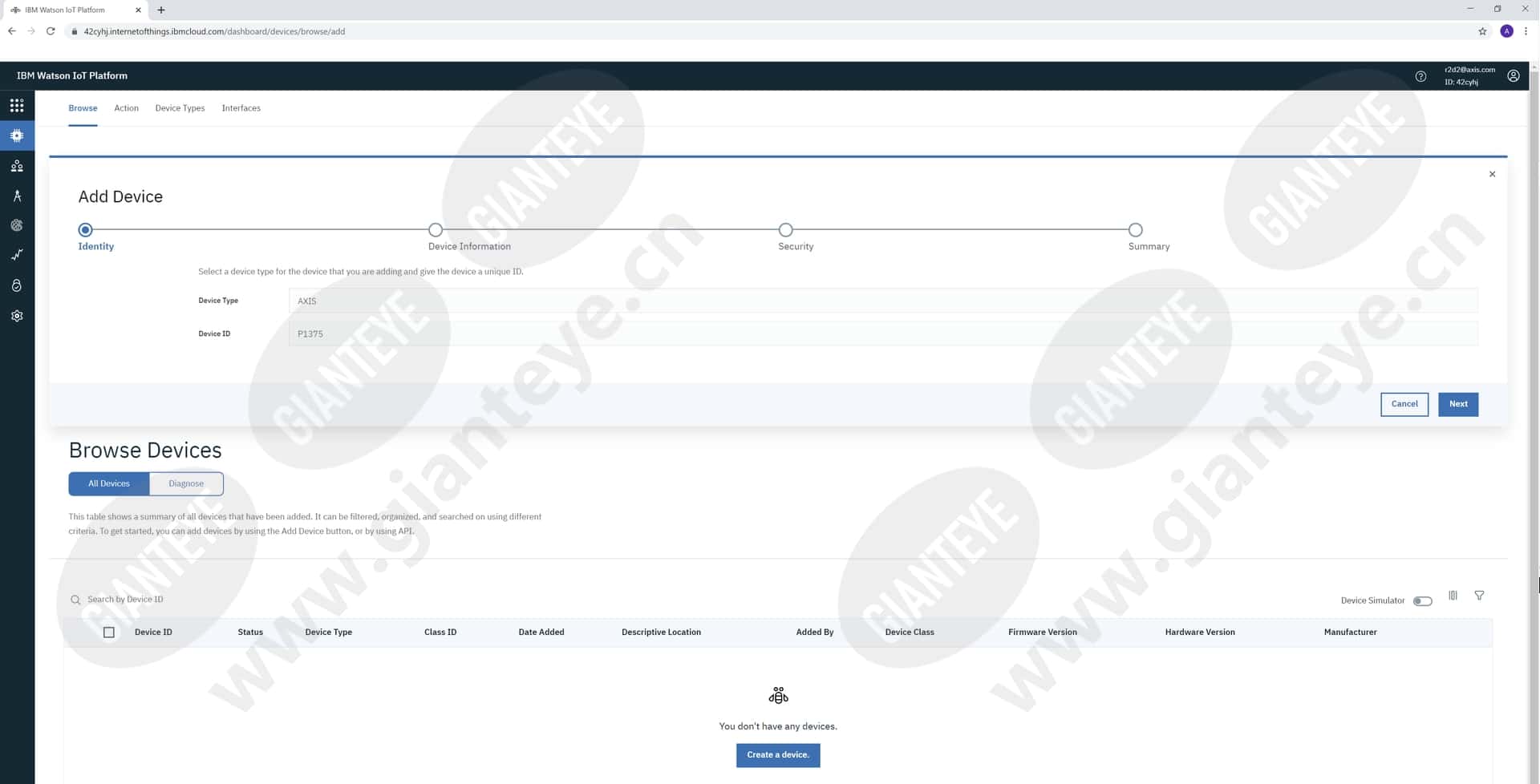
Task: Click the Next button
Action: coord(1457,404)
